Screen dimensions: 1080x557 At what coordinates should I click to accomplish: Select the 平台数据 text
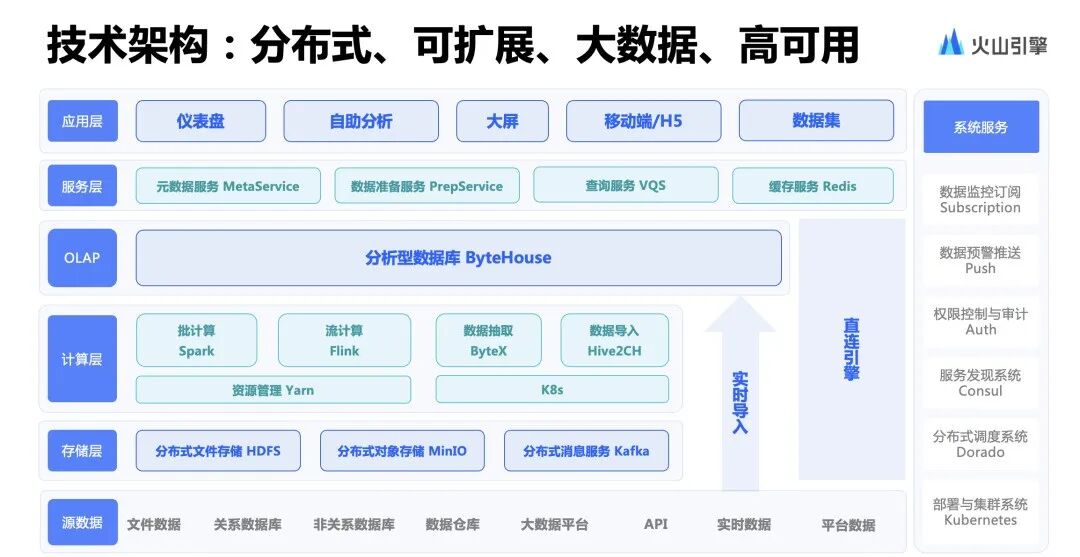848,525
